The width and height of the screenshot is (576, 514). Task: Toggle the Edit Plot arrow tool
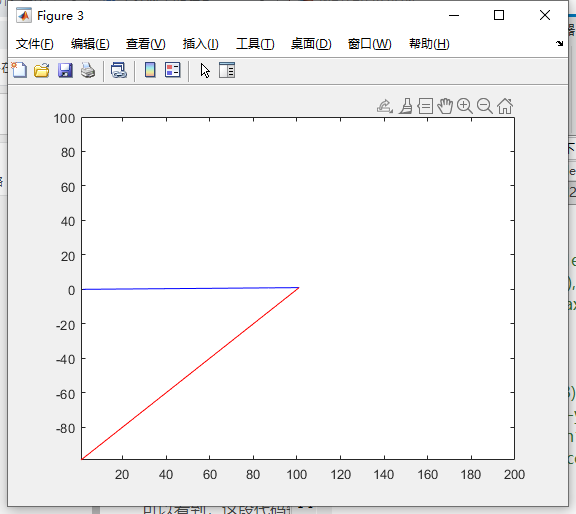(x=205, y=71)
